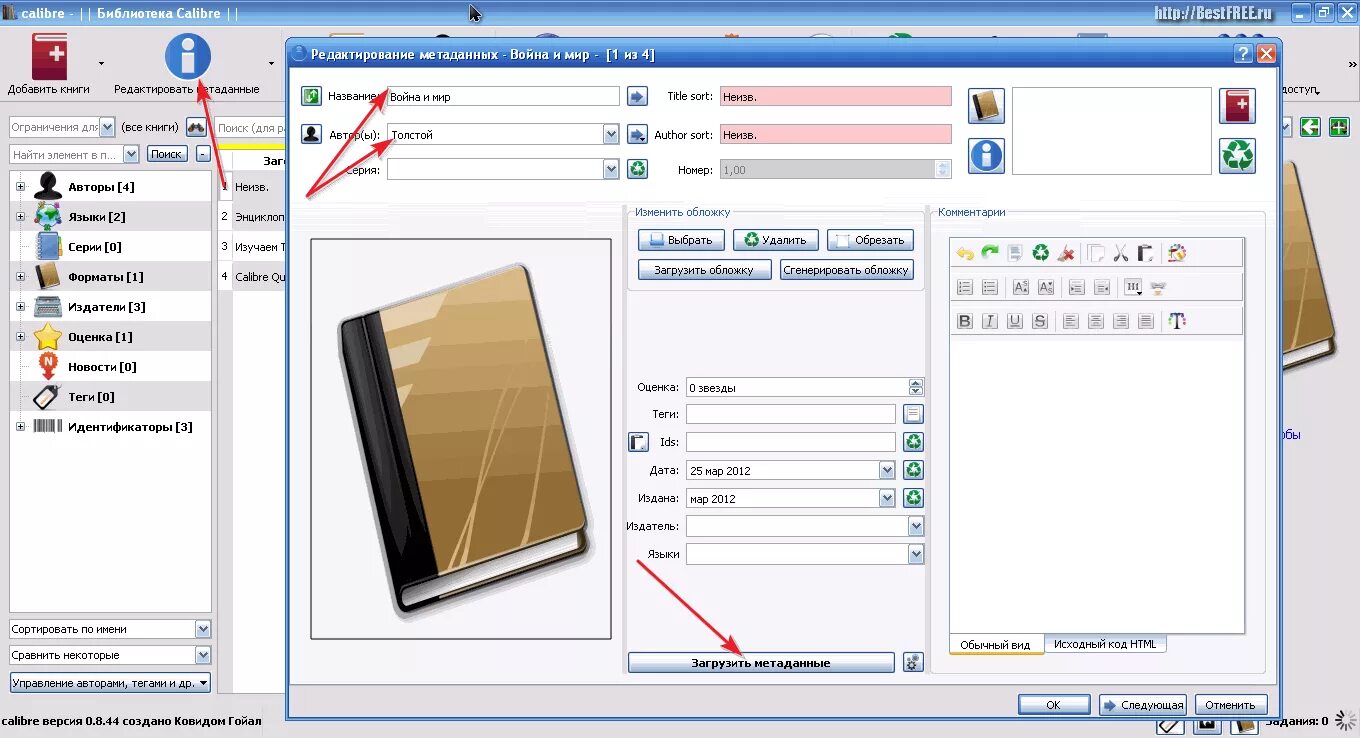Apply subscript formatting
The width and height of the screenshot is (1360, 738).
(1046, 287)
